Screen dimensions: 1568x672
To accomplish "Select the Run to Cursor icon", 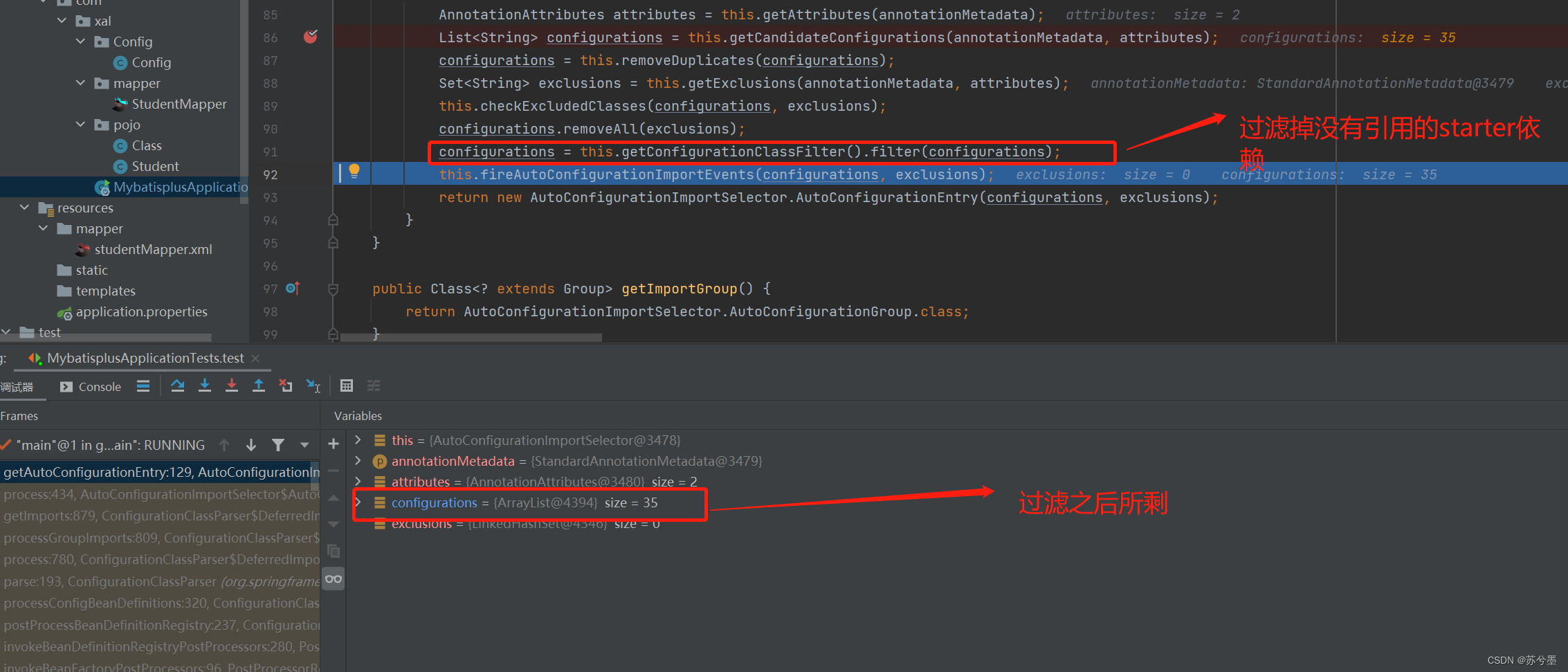I will 313,385.
